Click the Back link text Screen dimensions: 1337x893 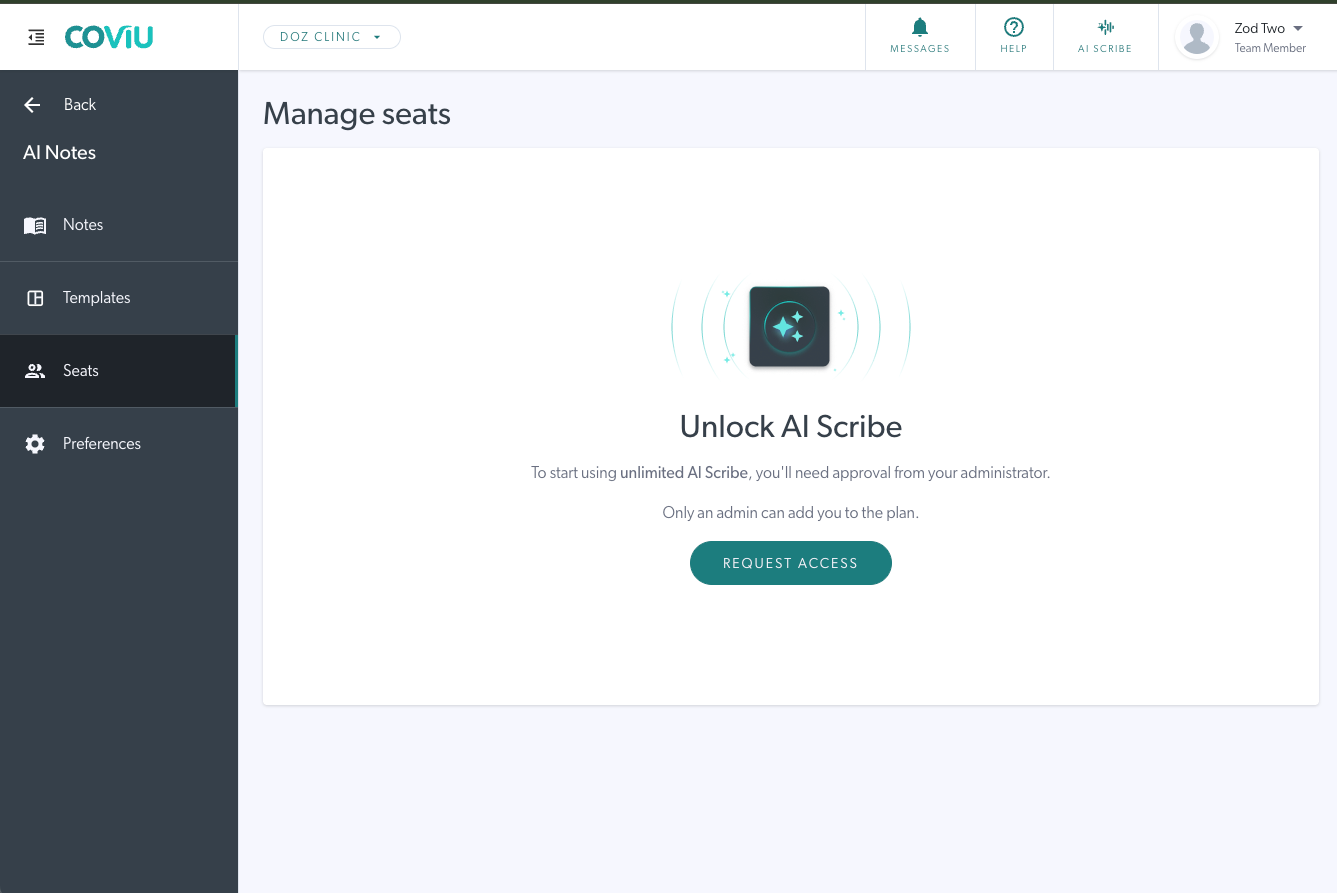point(80,105)
